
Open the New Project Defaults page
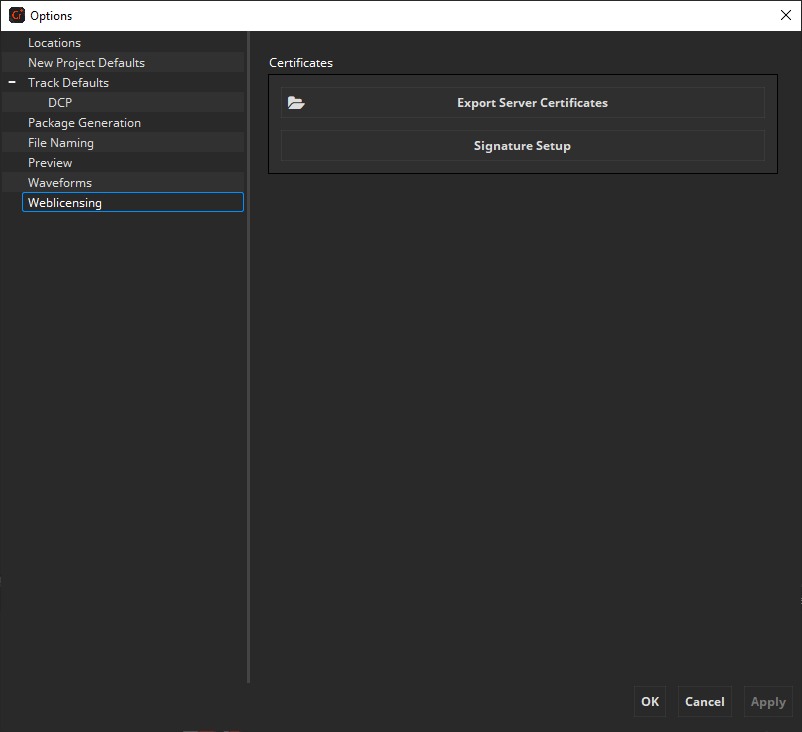point(86,63)
